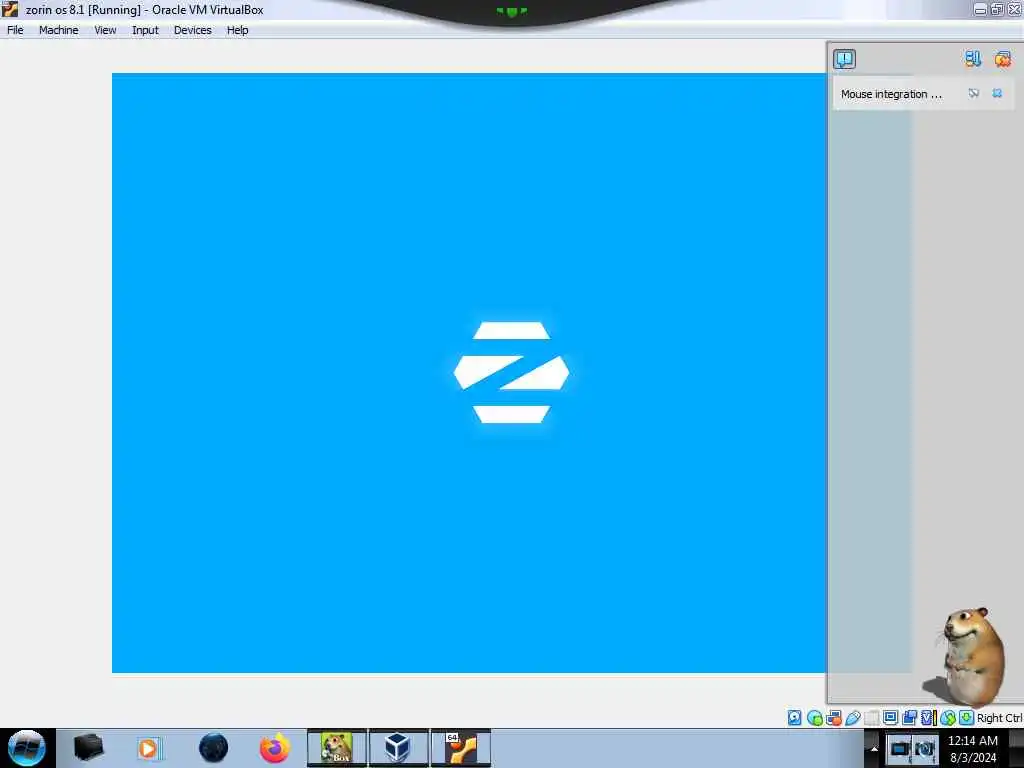This screenshot has width=1024, height=768.
Task: Open the Devices menu
Action: (x=193, y=30)
